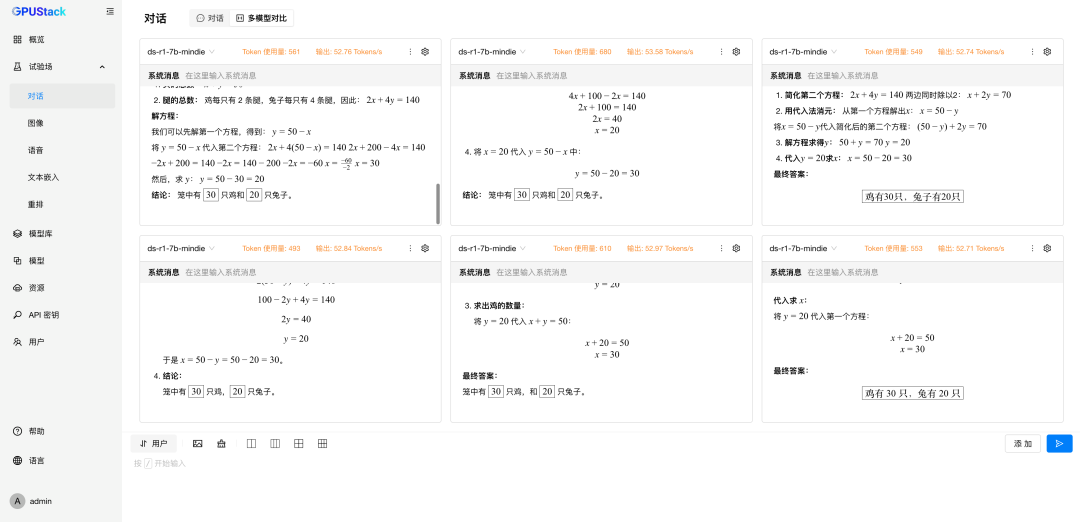
Task: Open model dropdown in the 553-token panel
Action: [804, 248]
